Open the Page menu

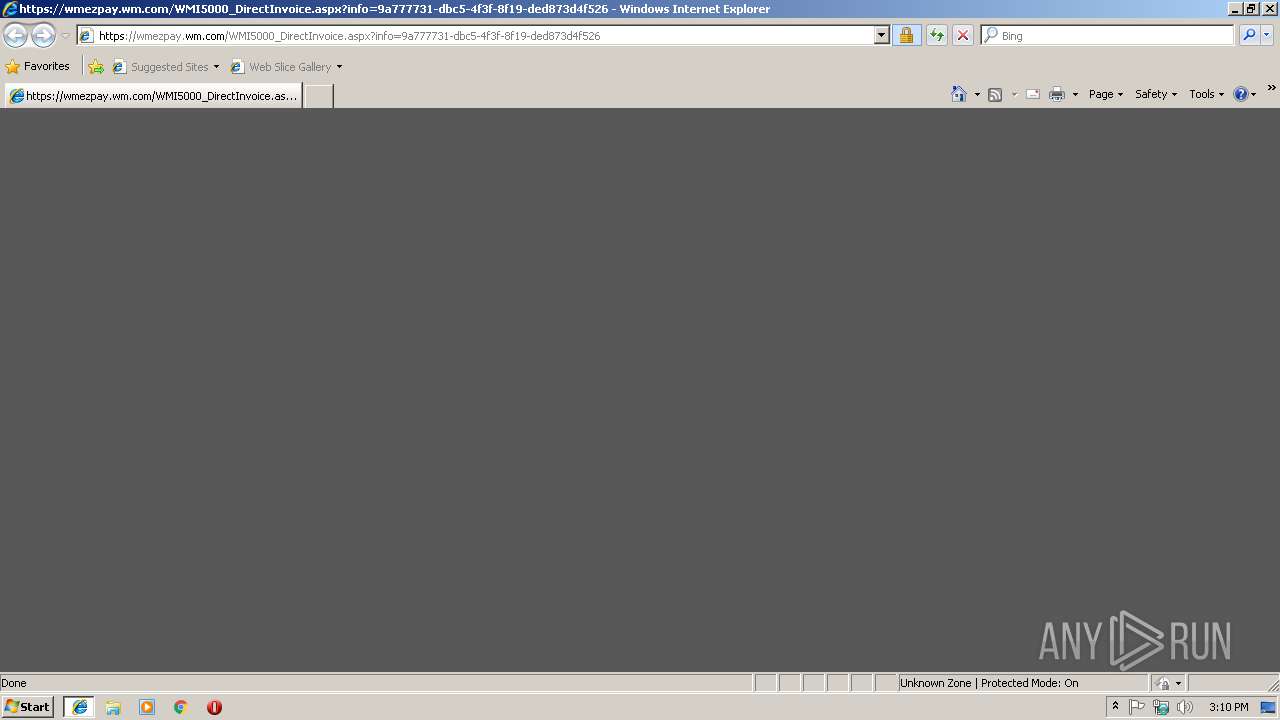coord(1106,94)
